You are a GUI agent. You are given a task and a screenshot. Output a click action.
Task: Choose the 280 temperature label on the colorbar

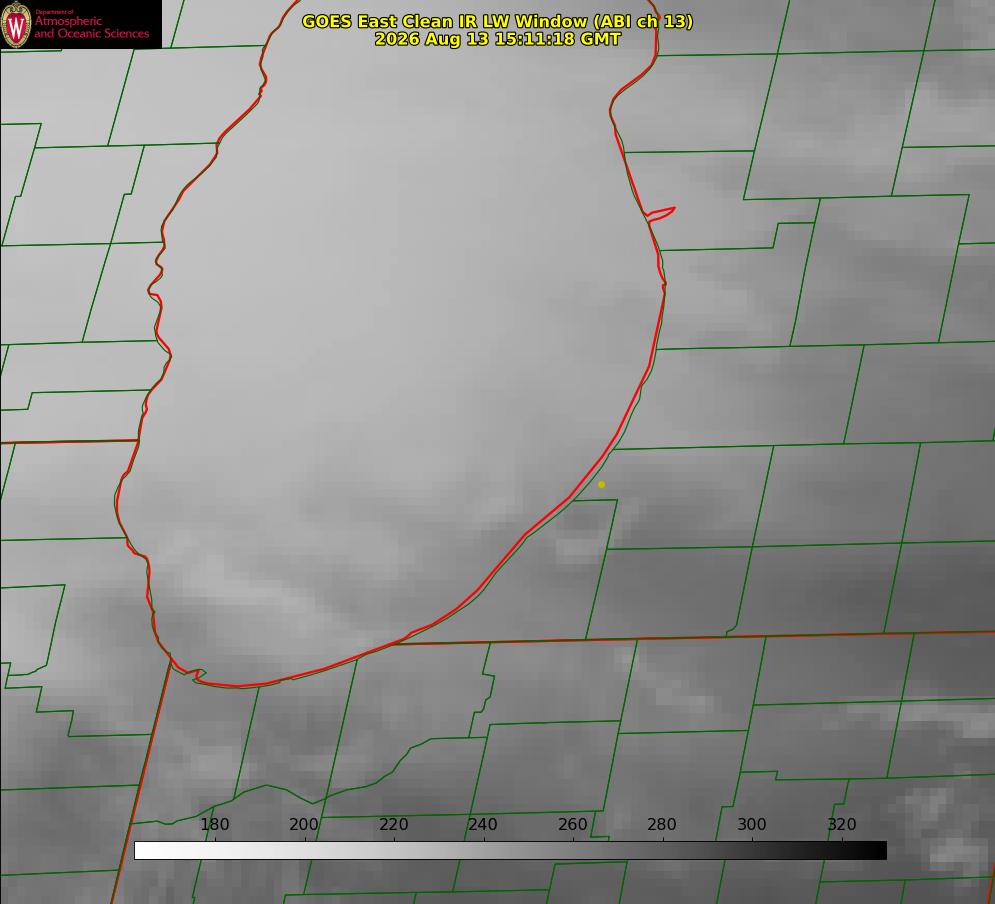(x=662, y=824)
